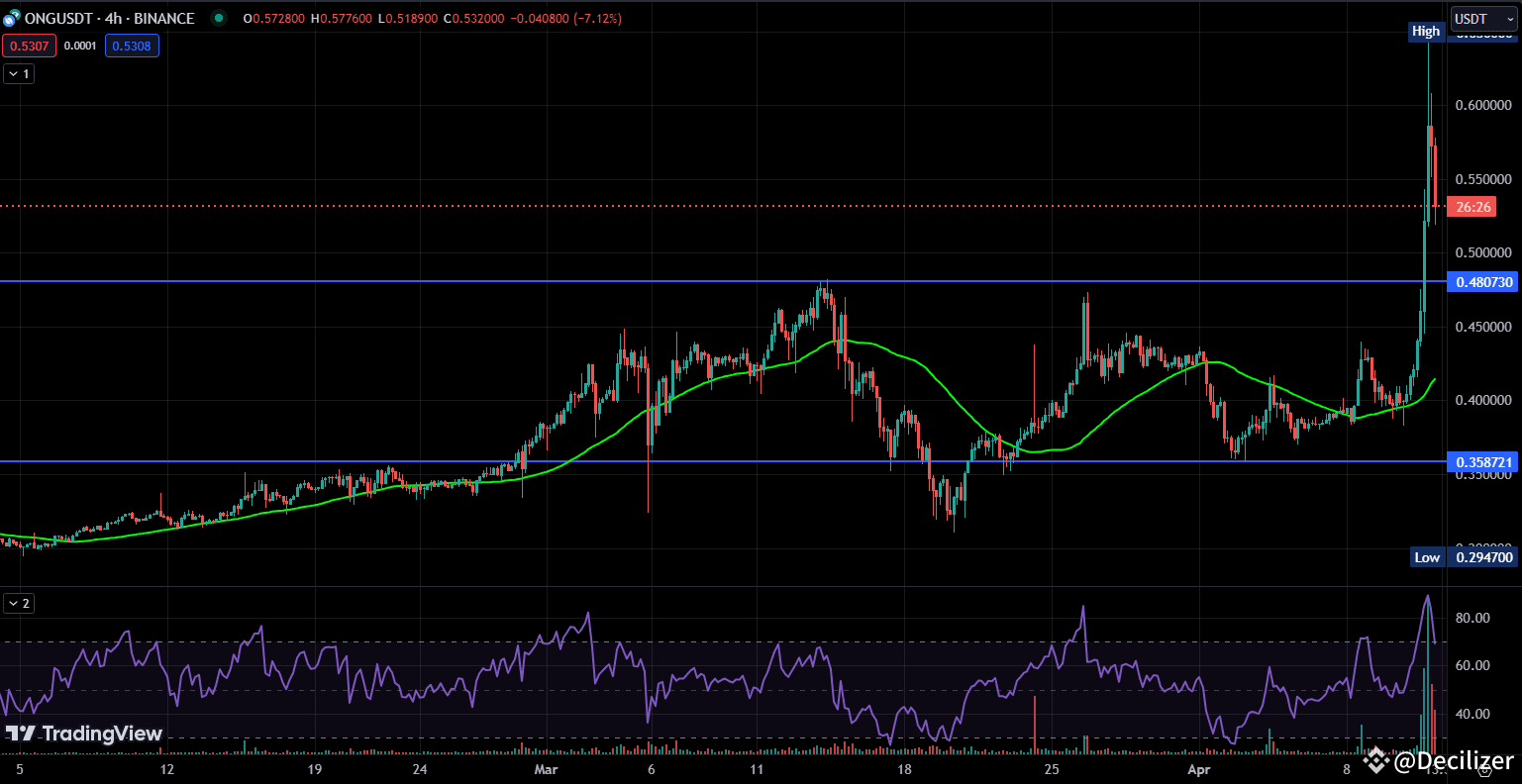This screenshot has height=784, width=1522.
Task: Click the 0.550000 price axis label
Action: coord(1482,179)
